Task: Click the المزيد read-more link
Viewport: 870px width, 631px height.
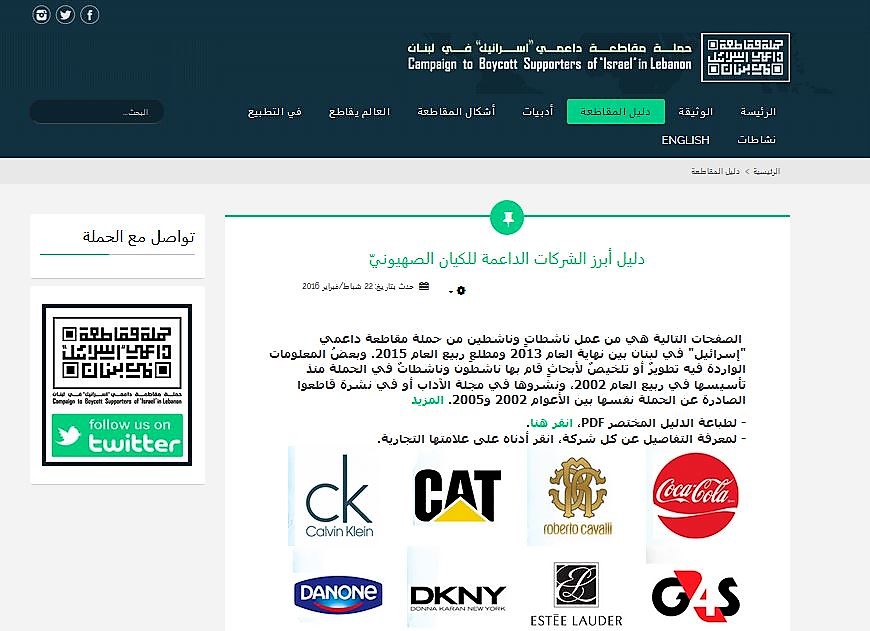Action: [427, 400]
